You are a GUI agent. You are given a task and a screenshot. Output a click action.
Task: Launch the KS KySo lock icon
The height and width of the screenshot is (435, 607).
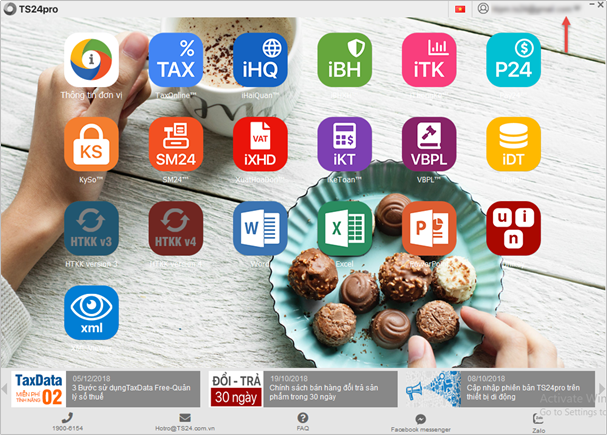pyautogui.click(x=91, y=144)
